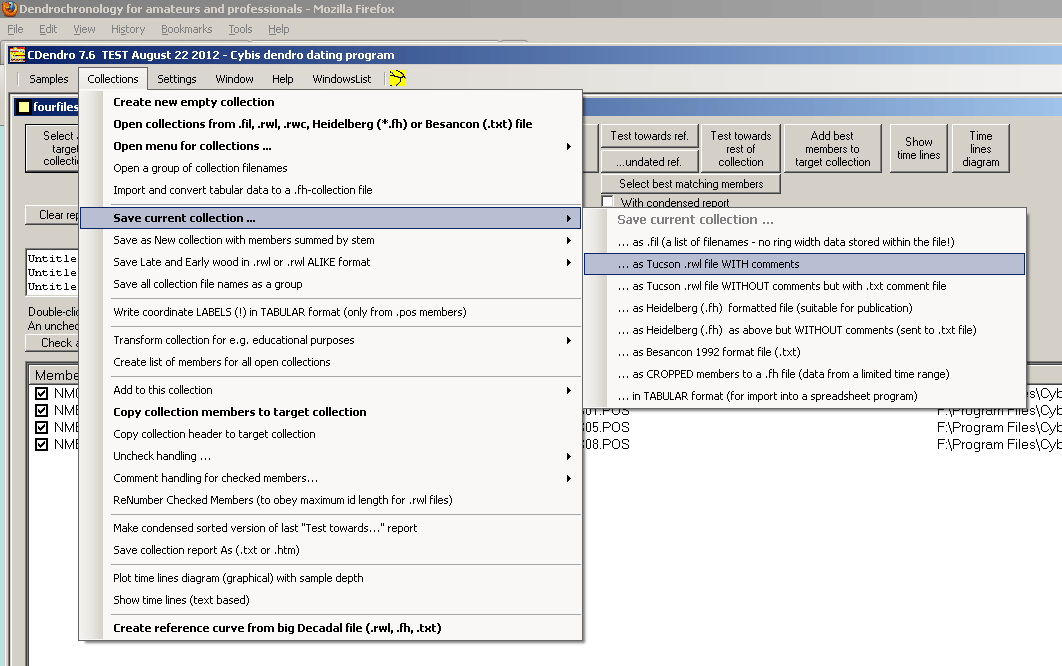
Task: Expand 'Add to this collection' submenu
Action: click(568, 390)
